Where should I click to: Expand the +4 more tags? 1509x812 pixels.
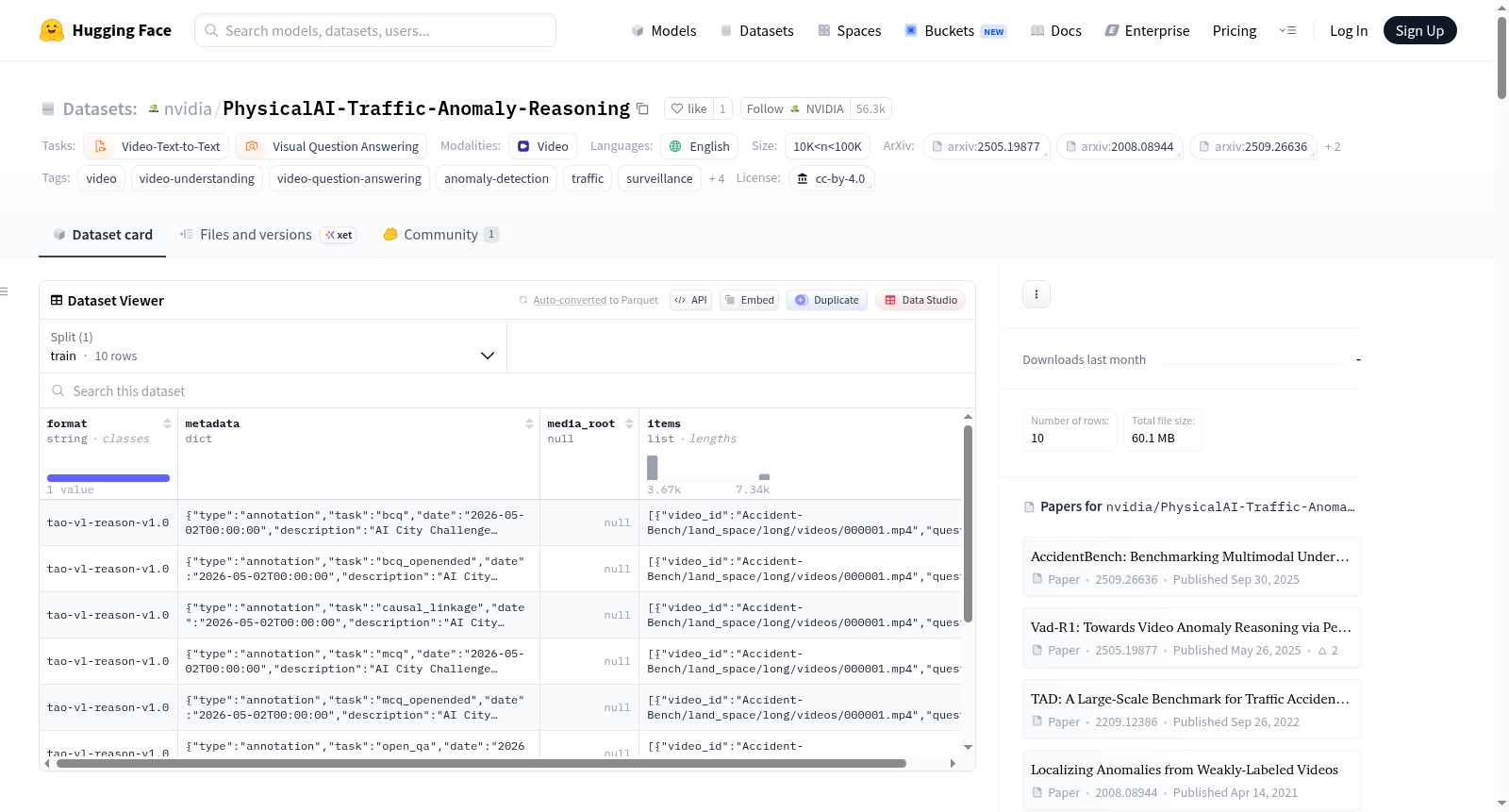(x=717, y=178)
